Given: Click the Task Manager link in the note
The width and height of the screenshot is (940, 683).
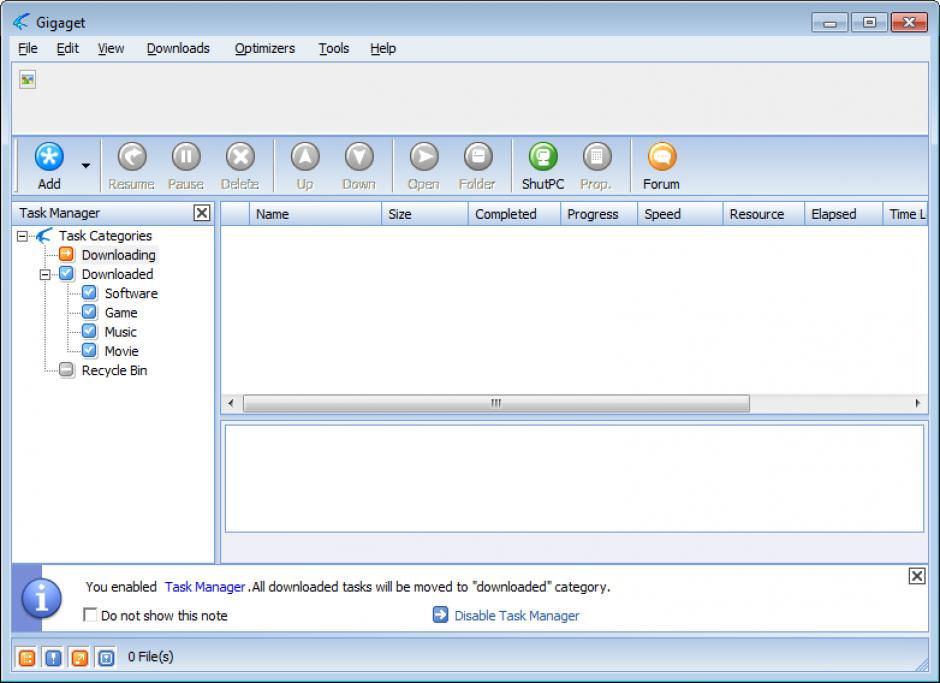Looking at the screenshot, I should [x=205, y=587].
